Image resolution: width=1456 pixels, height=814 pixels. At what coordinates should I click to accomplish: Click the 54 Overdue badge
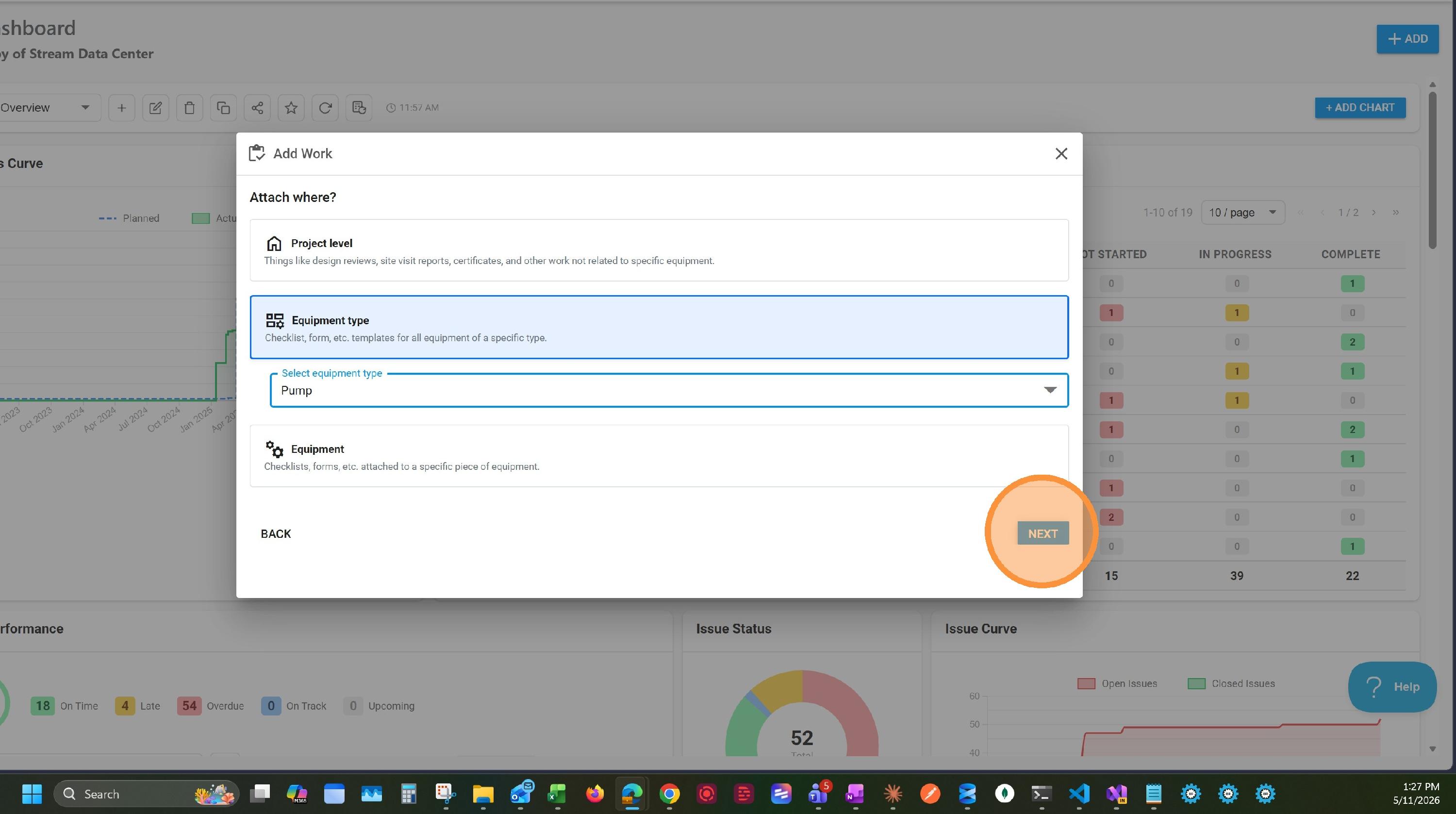tap(189, 705)
